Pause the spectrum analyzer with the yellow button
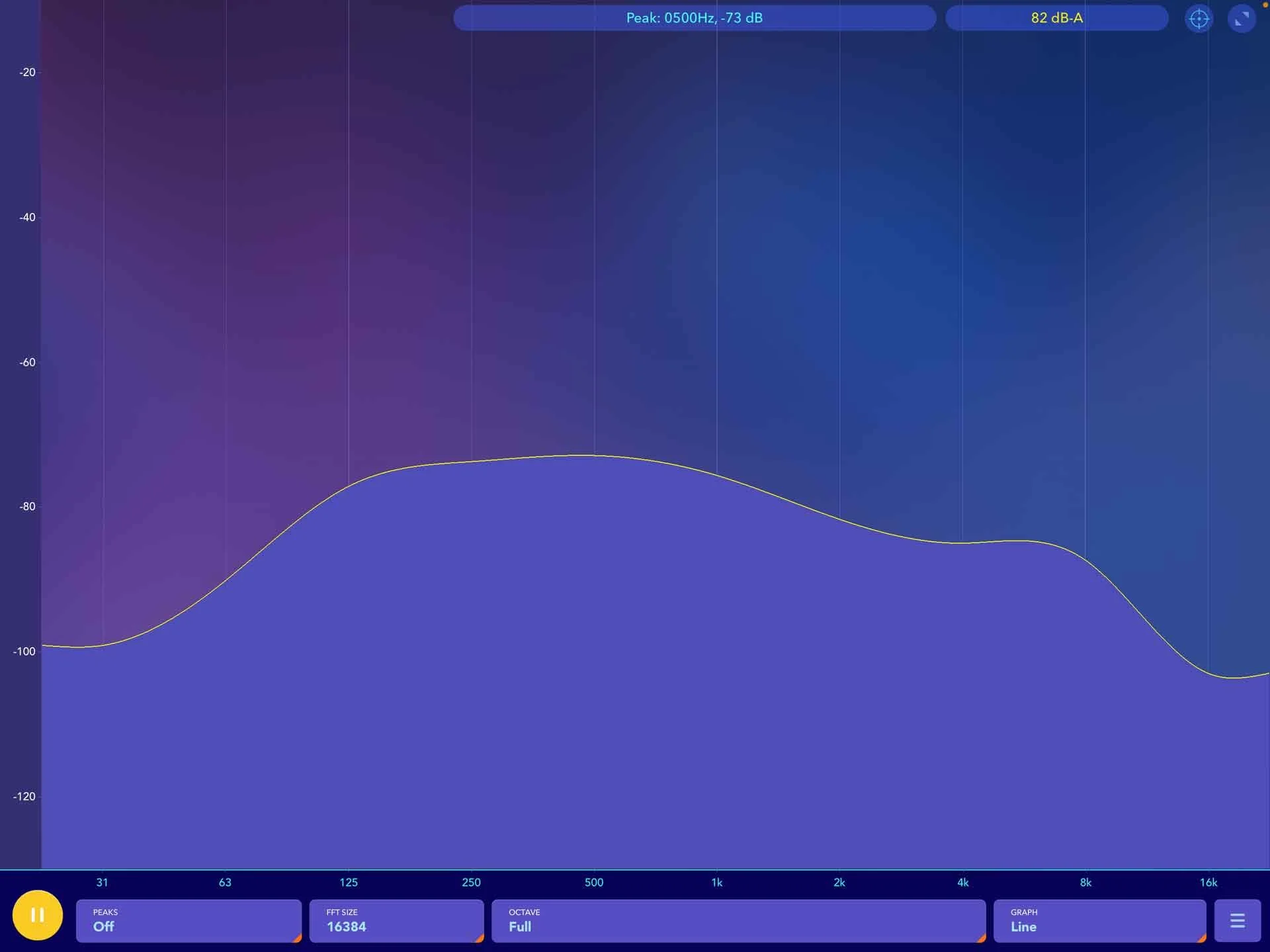Image resolution: width=1270 pixels, height=952 pixels. point(38,915)
